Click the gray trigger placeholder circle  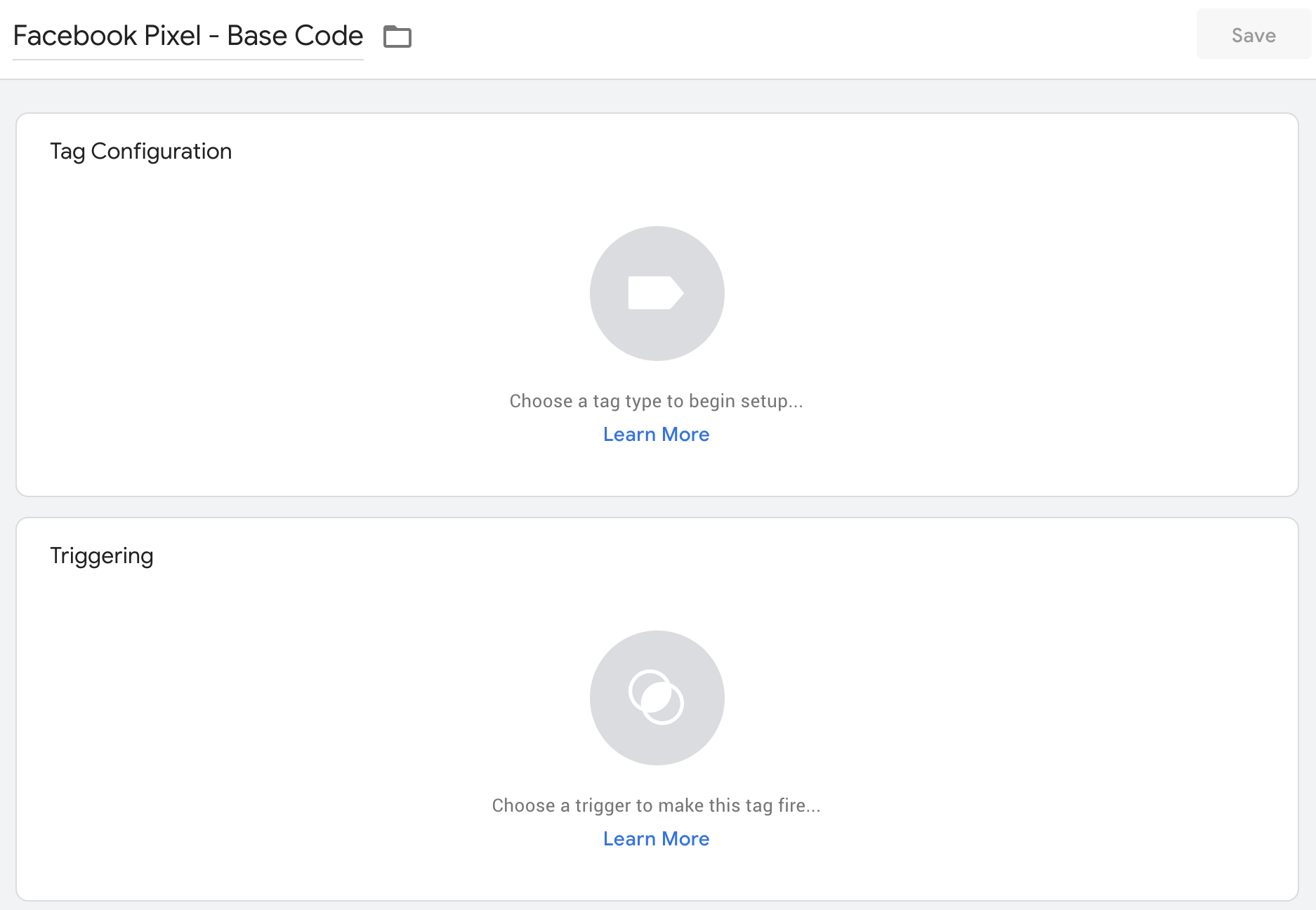click(x=657, y=698)
